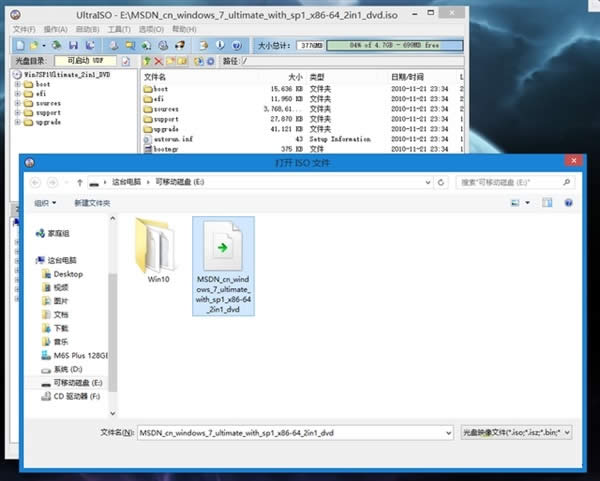600x481 pixels.
Task: Click the Back arrow in Open ISO dialog
Action: tap(38, 183)
